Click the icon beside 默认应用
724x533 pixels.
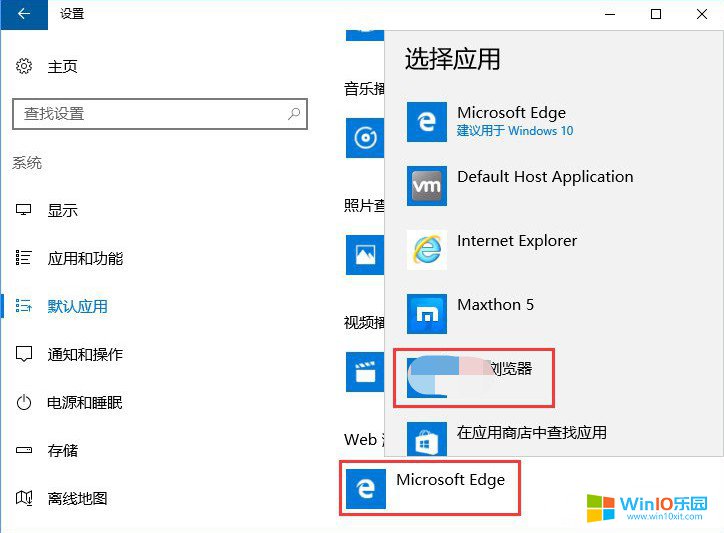24,306
